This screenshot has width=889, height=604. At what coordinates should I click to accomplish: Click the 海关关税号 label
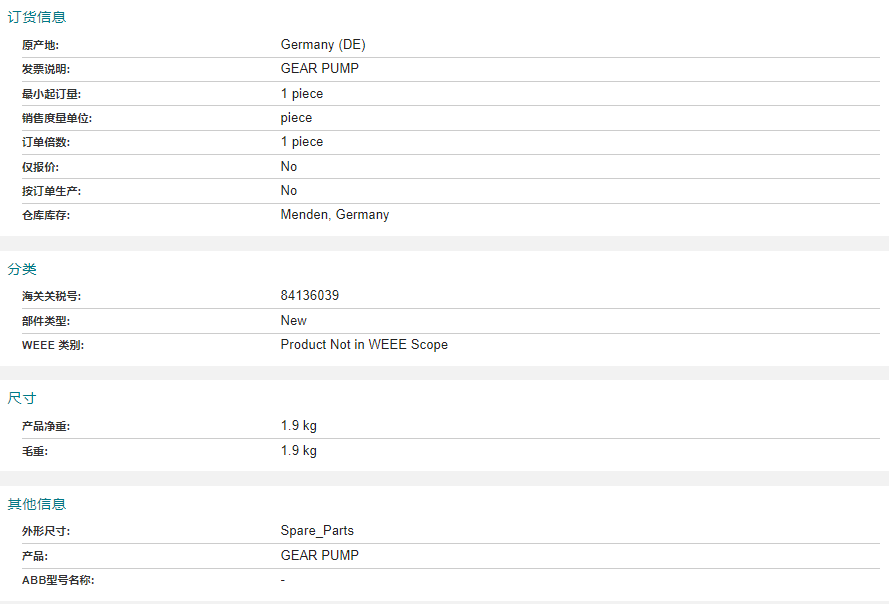52,297
